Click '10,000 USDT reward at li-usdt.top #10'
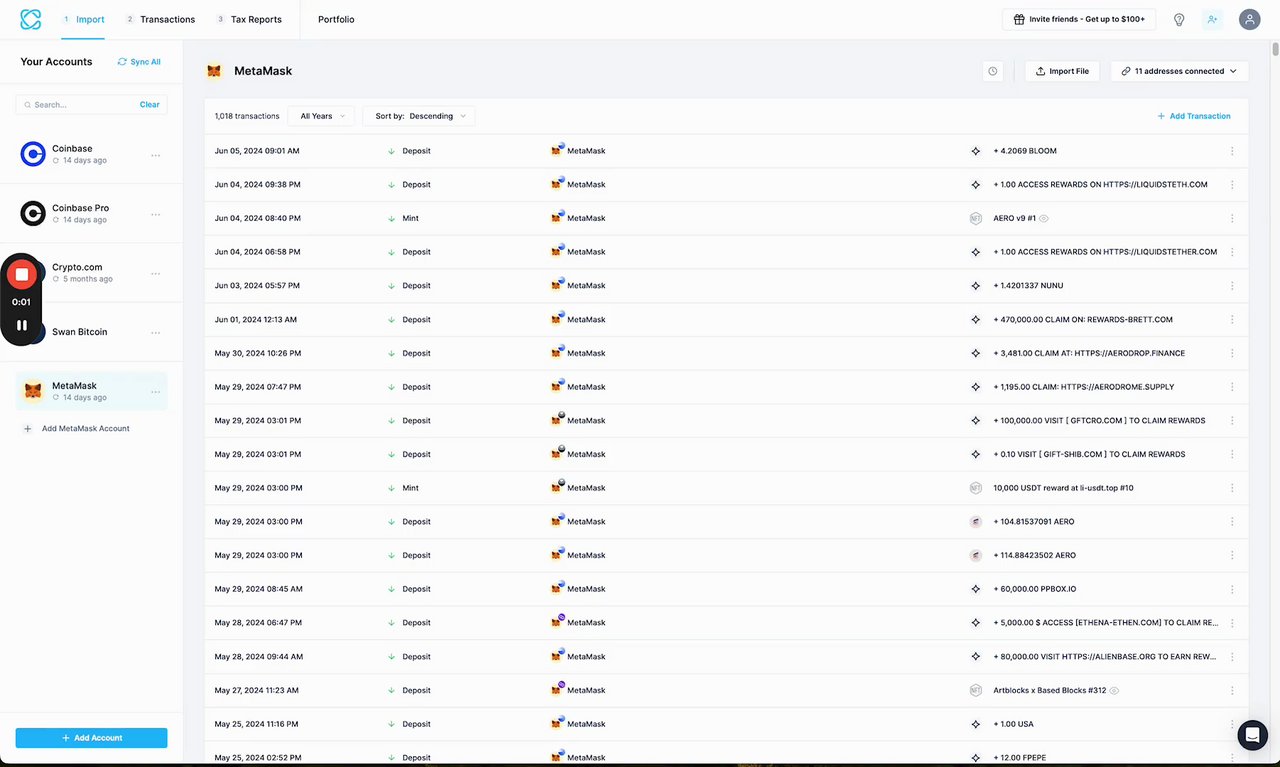The height and width of the screenshot is (767, 1280). (x=1063, y=488)
